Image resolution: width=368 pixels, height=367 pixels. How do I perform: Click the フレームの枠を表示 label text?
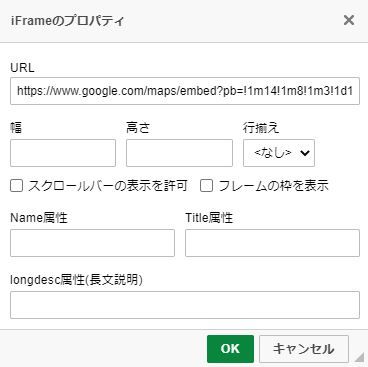click(x=273, y=186)
